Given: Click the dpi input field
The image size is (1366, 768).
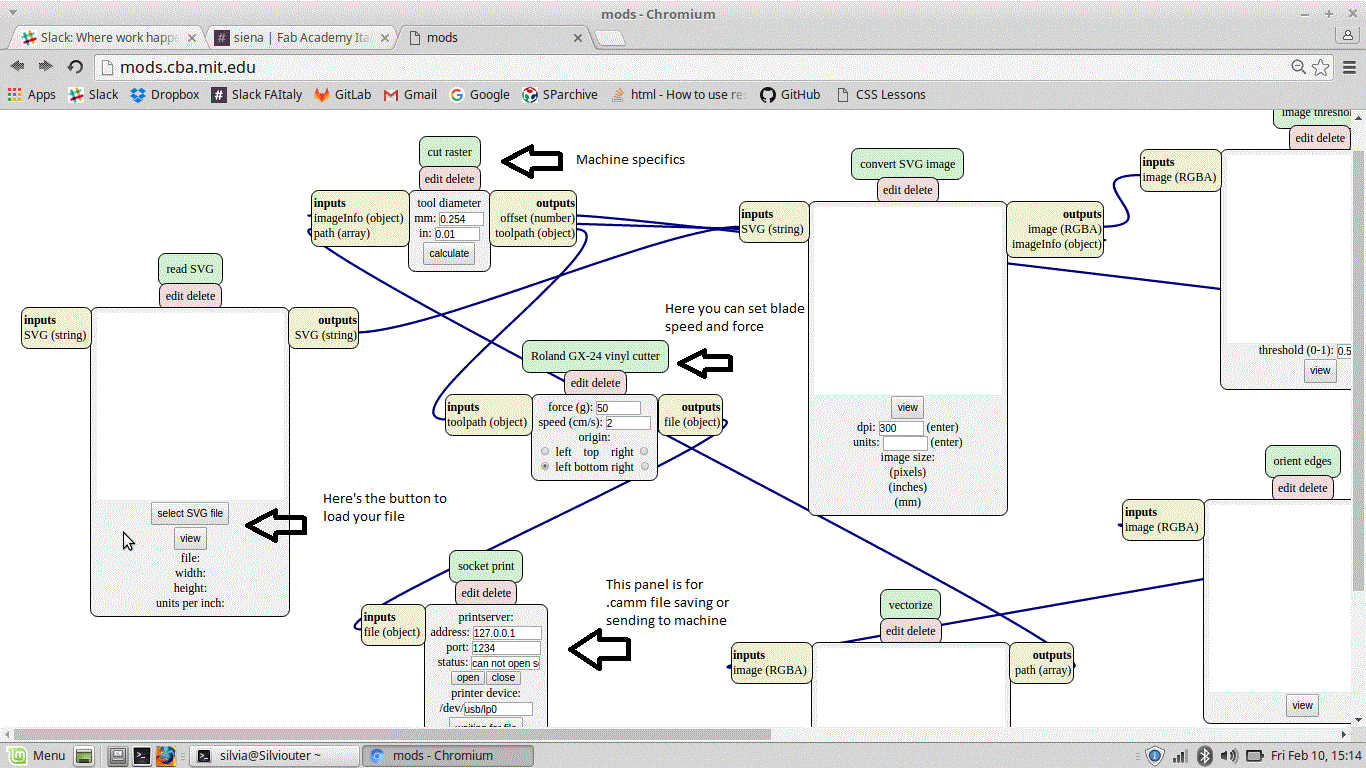Looking at the screenshot, I should pos(901,428).
